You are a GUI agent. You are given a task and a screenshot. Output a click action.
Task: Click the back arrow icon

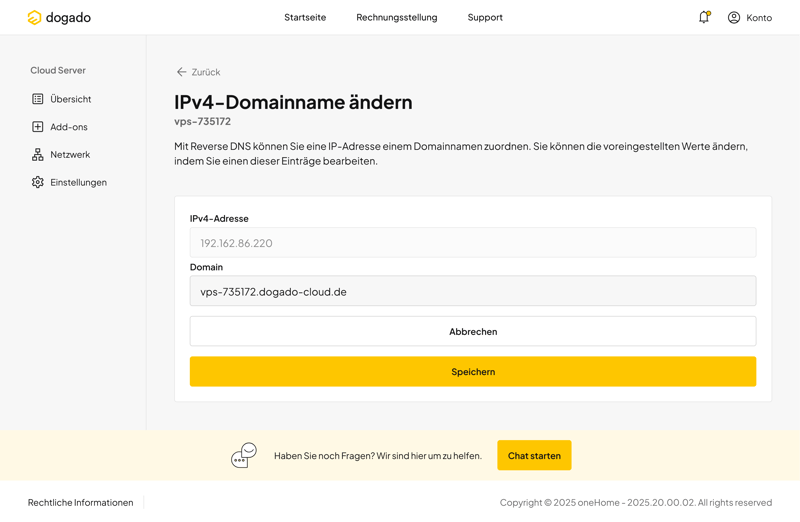tap(181, 72)
